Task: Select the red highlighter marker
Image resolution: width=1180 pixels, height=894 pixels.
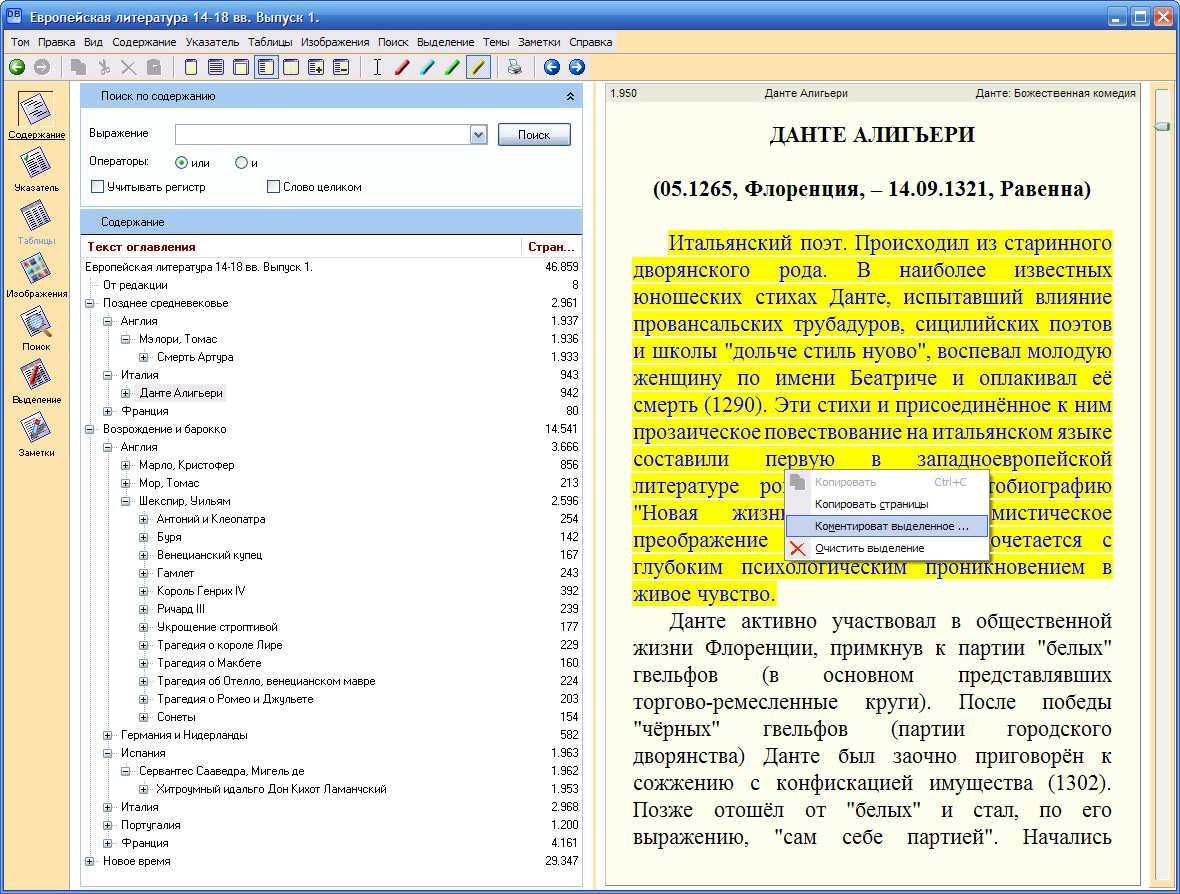Action: (x=403, y=68)
